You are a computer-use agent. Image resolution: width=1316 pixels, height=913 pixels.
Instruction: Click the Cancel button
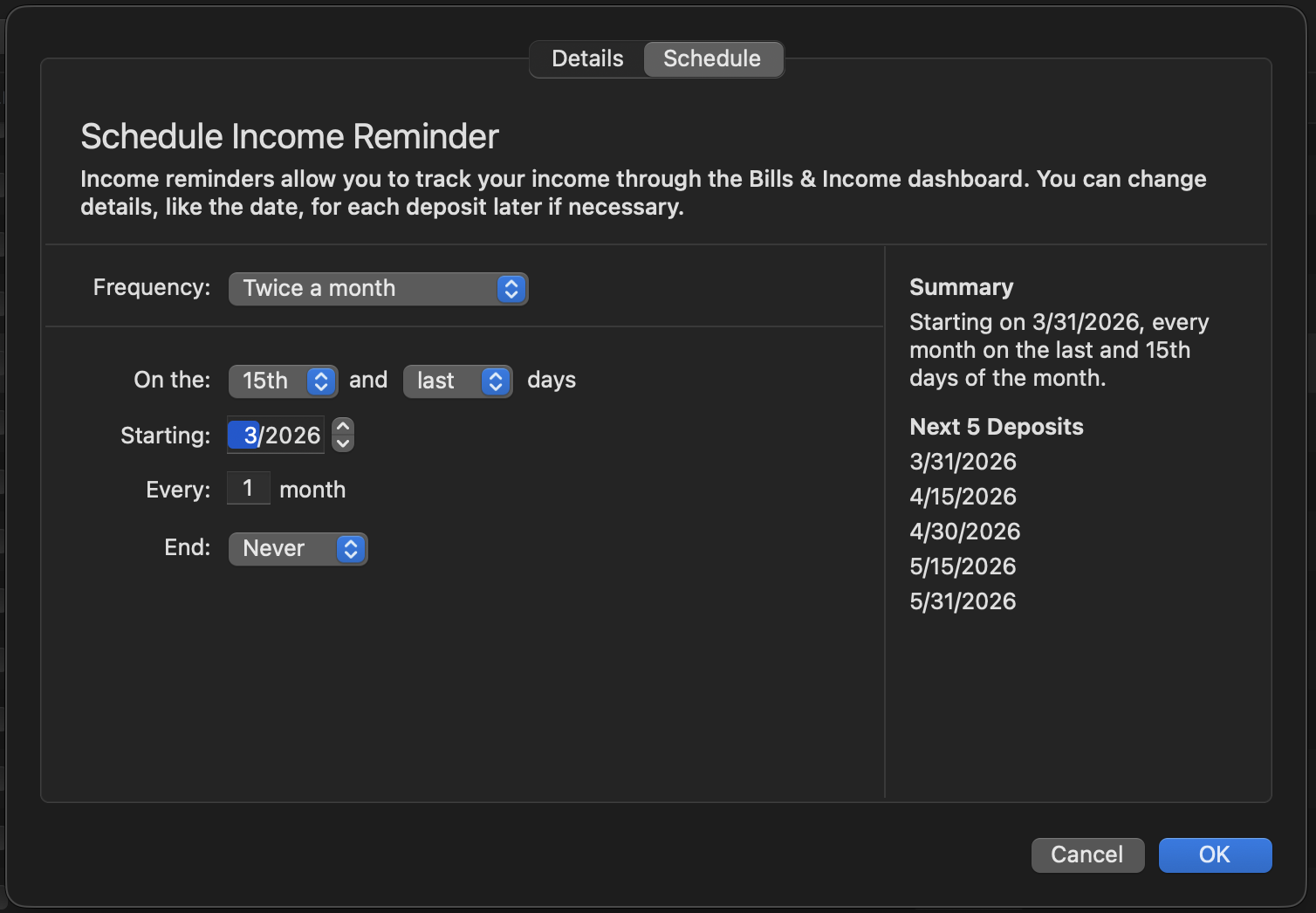(x=1087, y=855)
